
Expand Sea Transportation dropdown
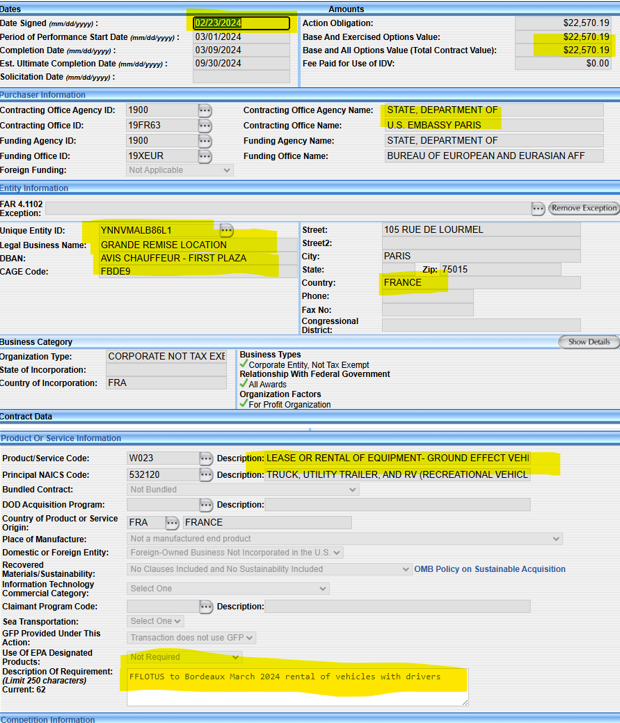pos(155,621)
